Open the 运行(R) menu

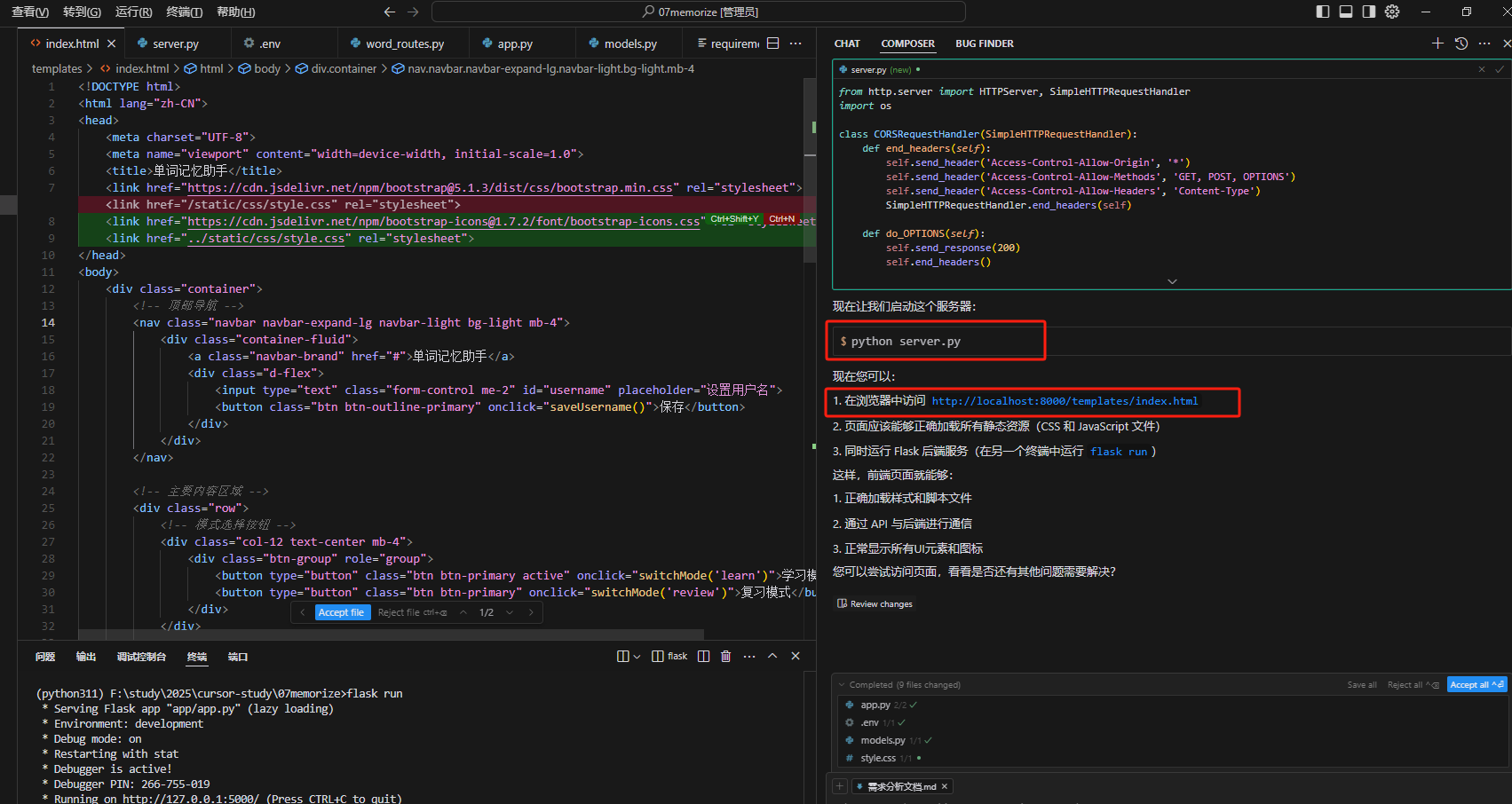click(x=133, y=12)
